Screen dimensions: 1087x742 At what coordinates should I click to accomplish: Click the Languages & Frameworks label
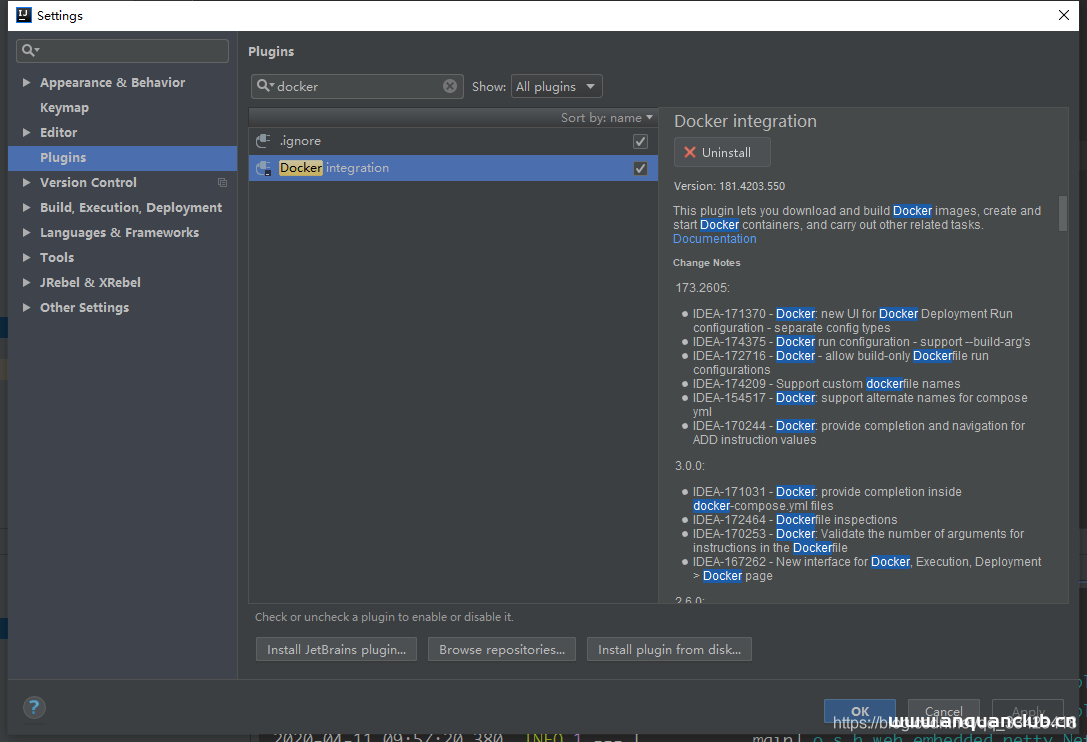pyautogui.click(x=119, y=232)
